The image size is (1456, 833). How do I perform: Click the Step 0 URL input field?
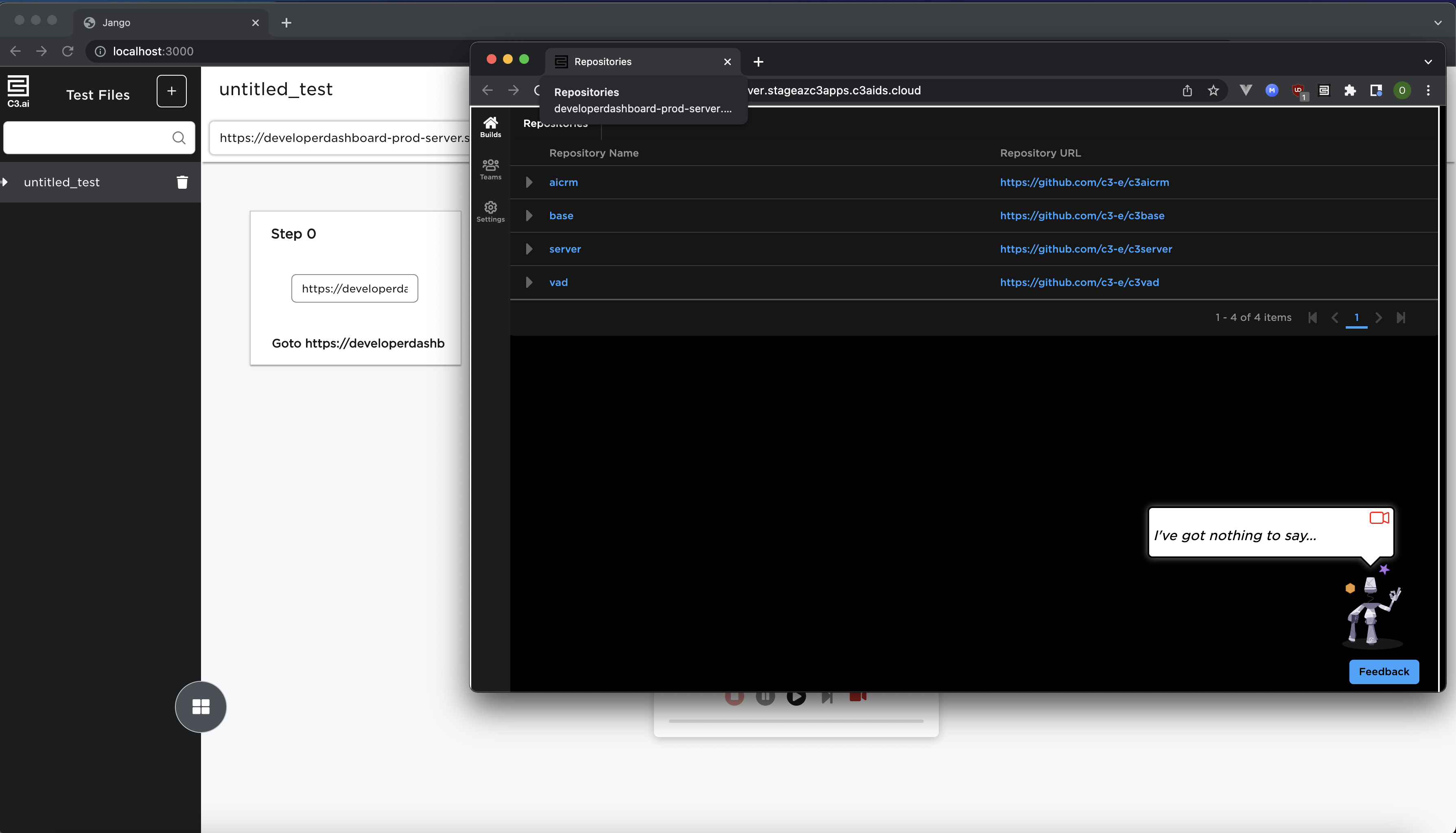coord(354,288)
